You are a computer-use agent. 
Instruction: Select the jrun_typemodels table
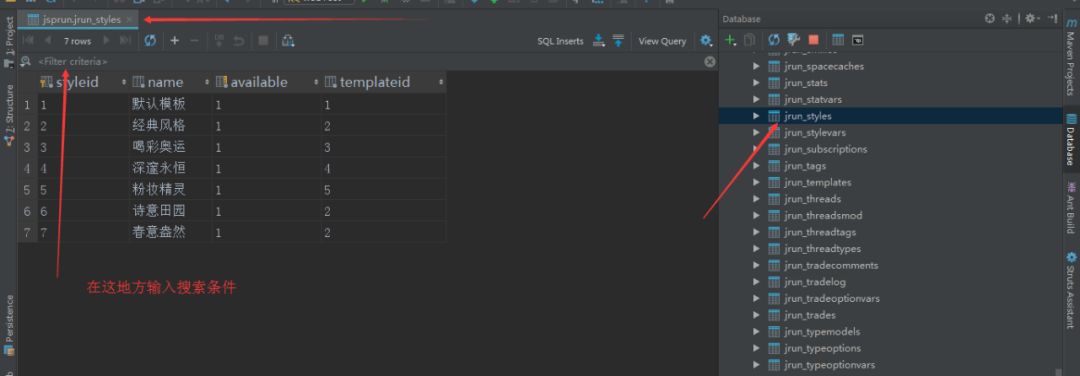point(822,331)
